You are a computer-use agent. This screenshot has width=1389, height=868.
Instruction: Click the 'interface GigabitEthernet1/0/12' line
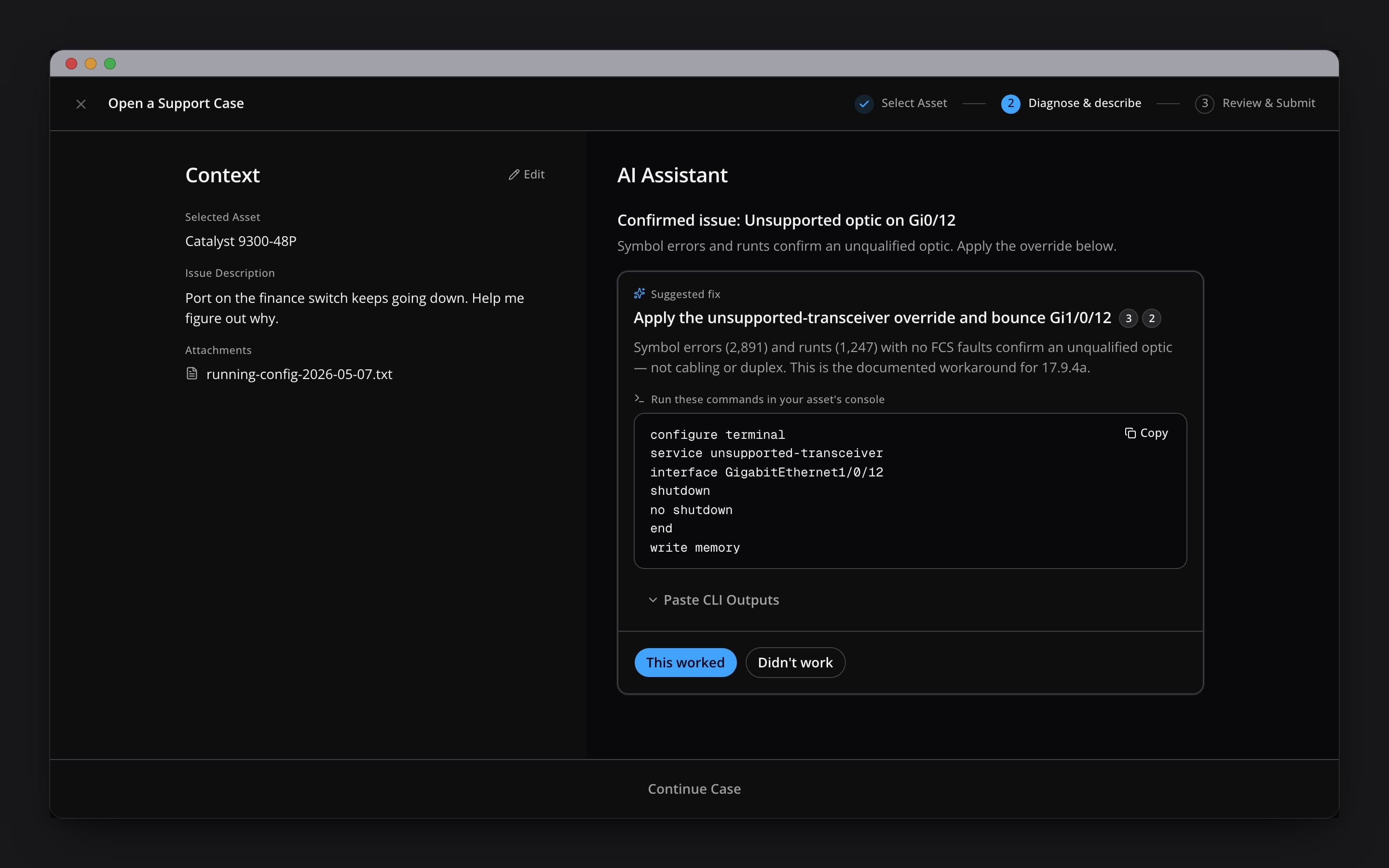click(766, 472)
